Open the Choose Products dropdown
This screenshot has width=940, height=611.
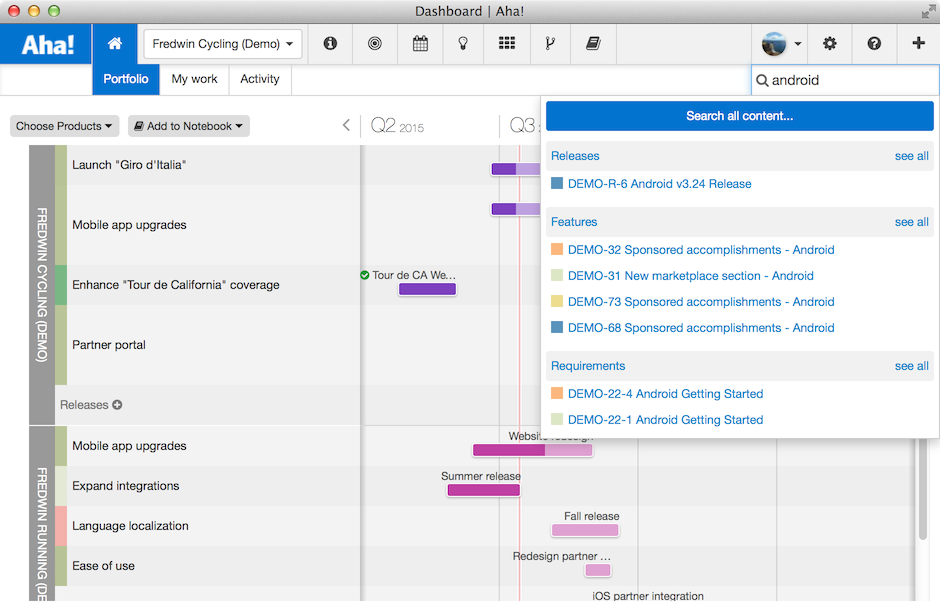64,126
